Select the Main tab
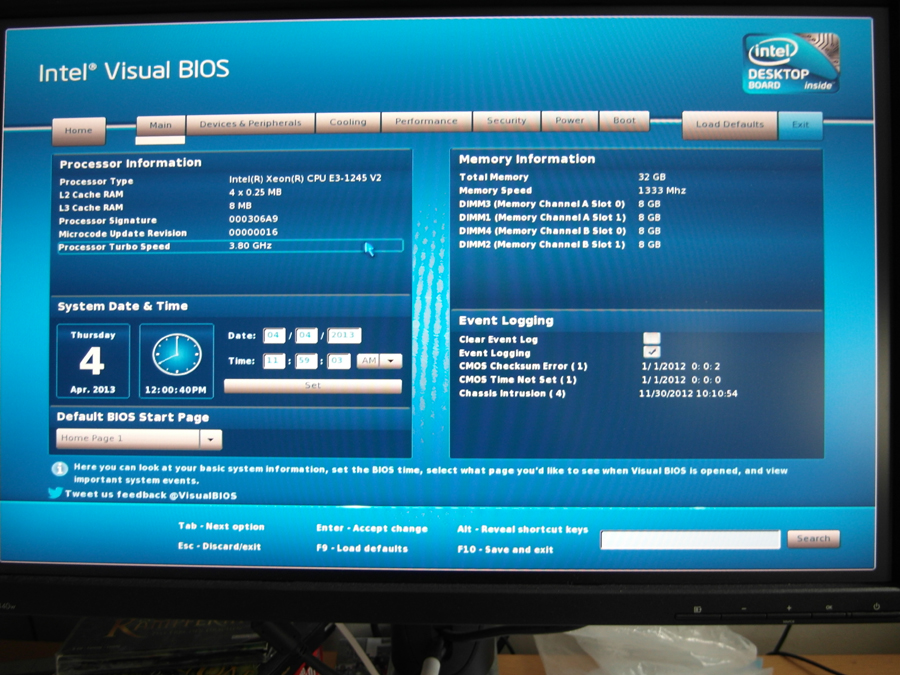900x675 pixels. (x=161, y=125)
